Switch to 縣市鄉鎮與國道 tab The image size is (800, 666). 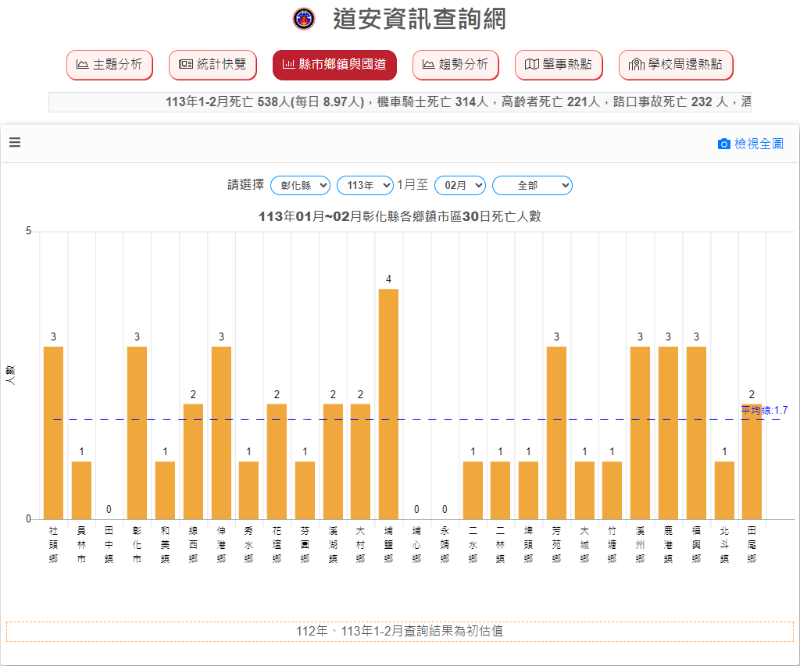334,65
